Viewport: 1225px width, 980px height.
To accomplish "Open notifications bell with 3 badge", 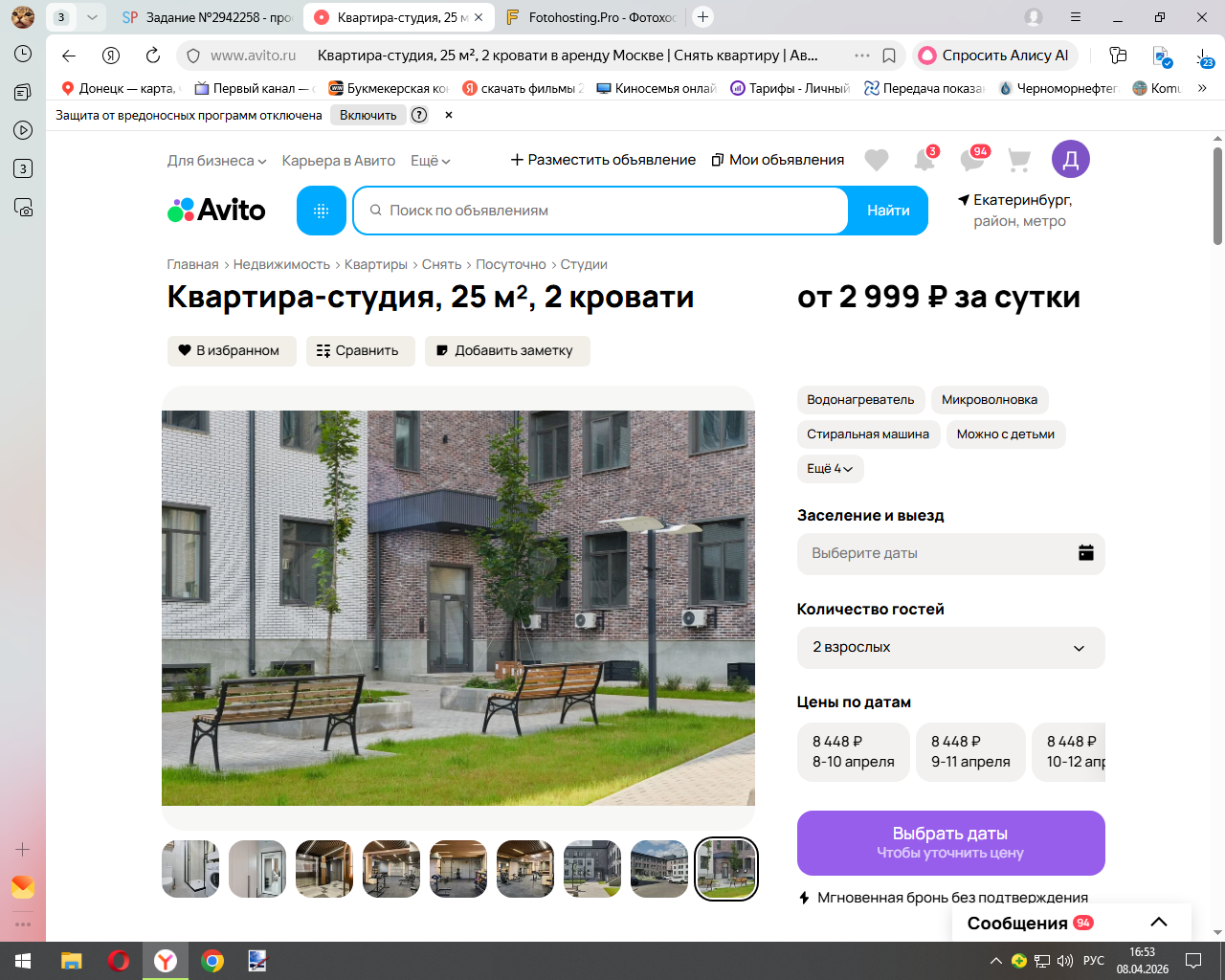I will pos(924,159).
